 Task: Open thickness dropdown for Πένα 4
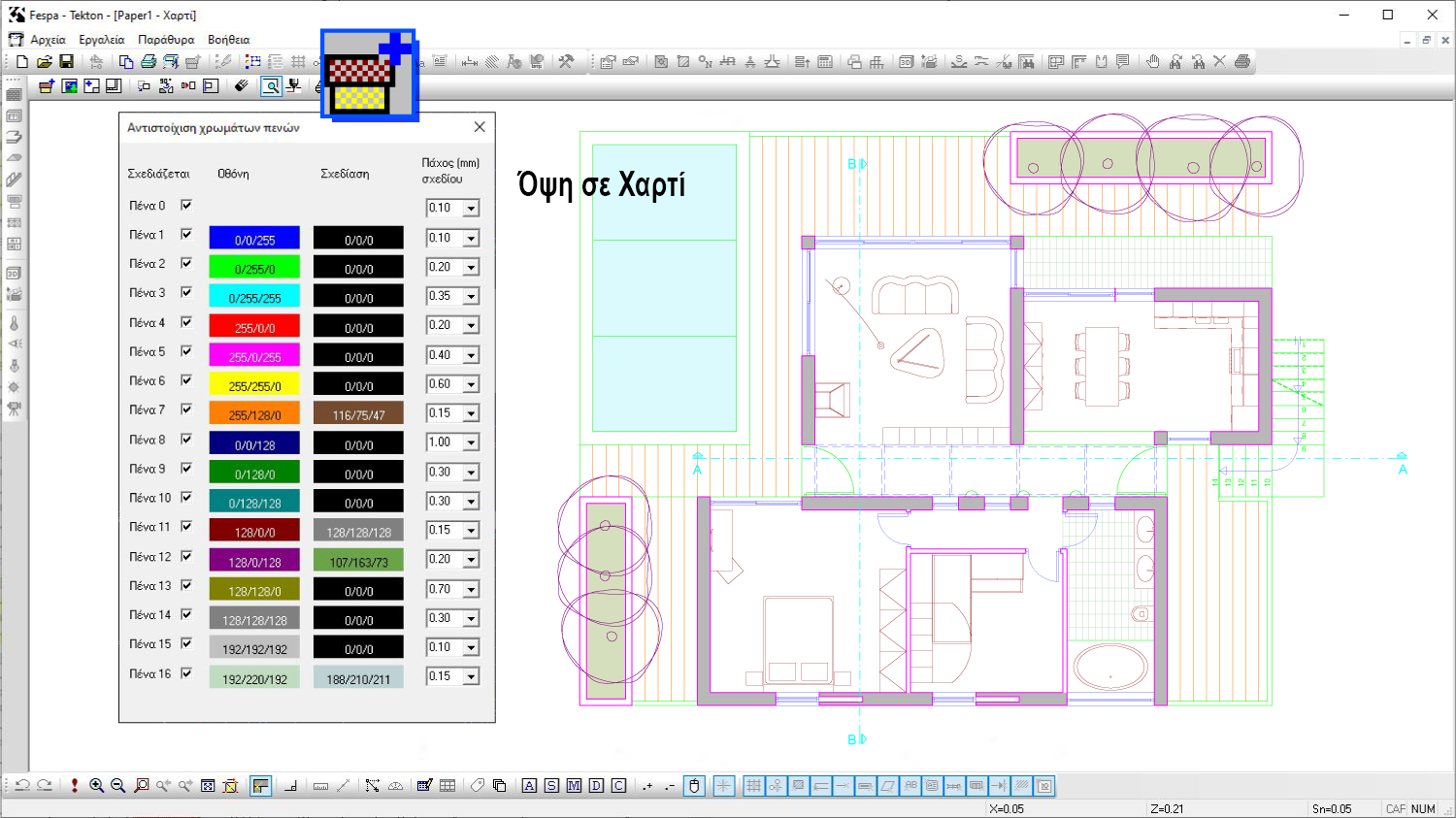(471, 326)
